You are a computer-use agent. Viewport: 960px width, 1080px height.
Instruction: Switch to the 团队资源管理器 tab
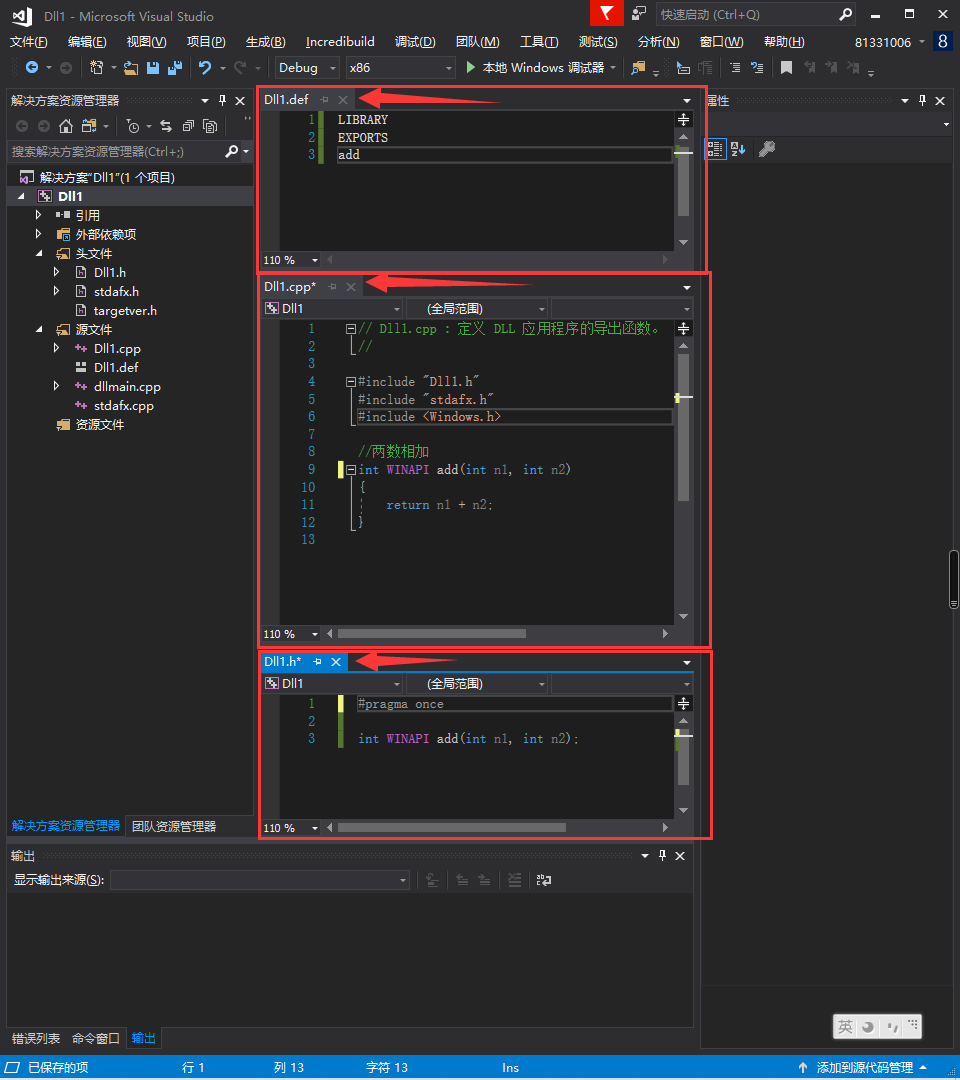click(174, 827)
